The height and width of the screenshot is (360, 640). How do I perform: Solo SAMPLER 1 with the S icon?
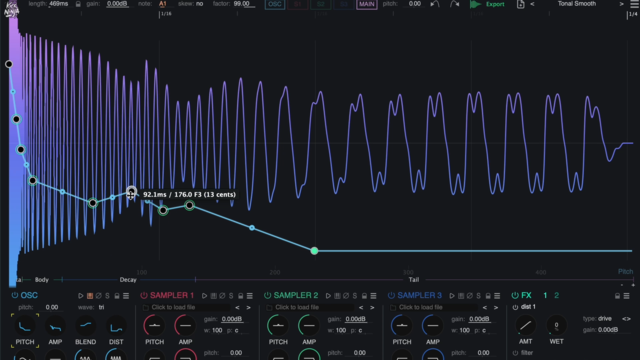pos(231,296)
